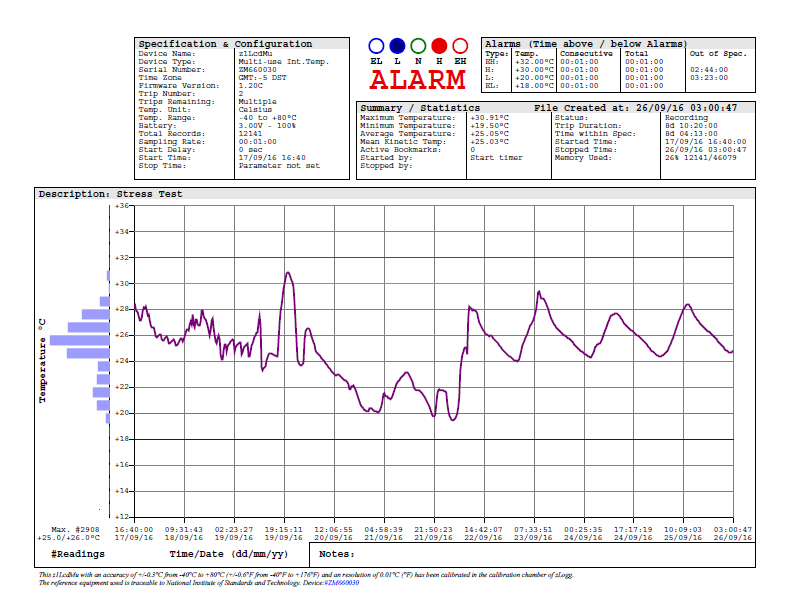Screen dimensions: 787x591
Task: Click the filled blue L alarm indicator
Action: [397, 46]
